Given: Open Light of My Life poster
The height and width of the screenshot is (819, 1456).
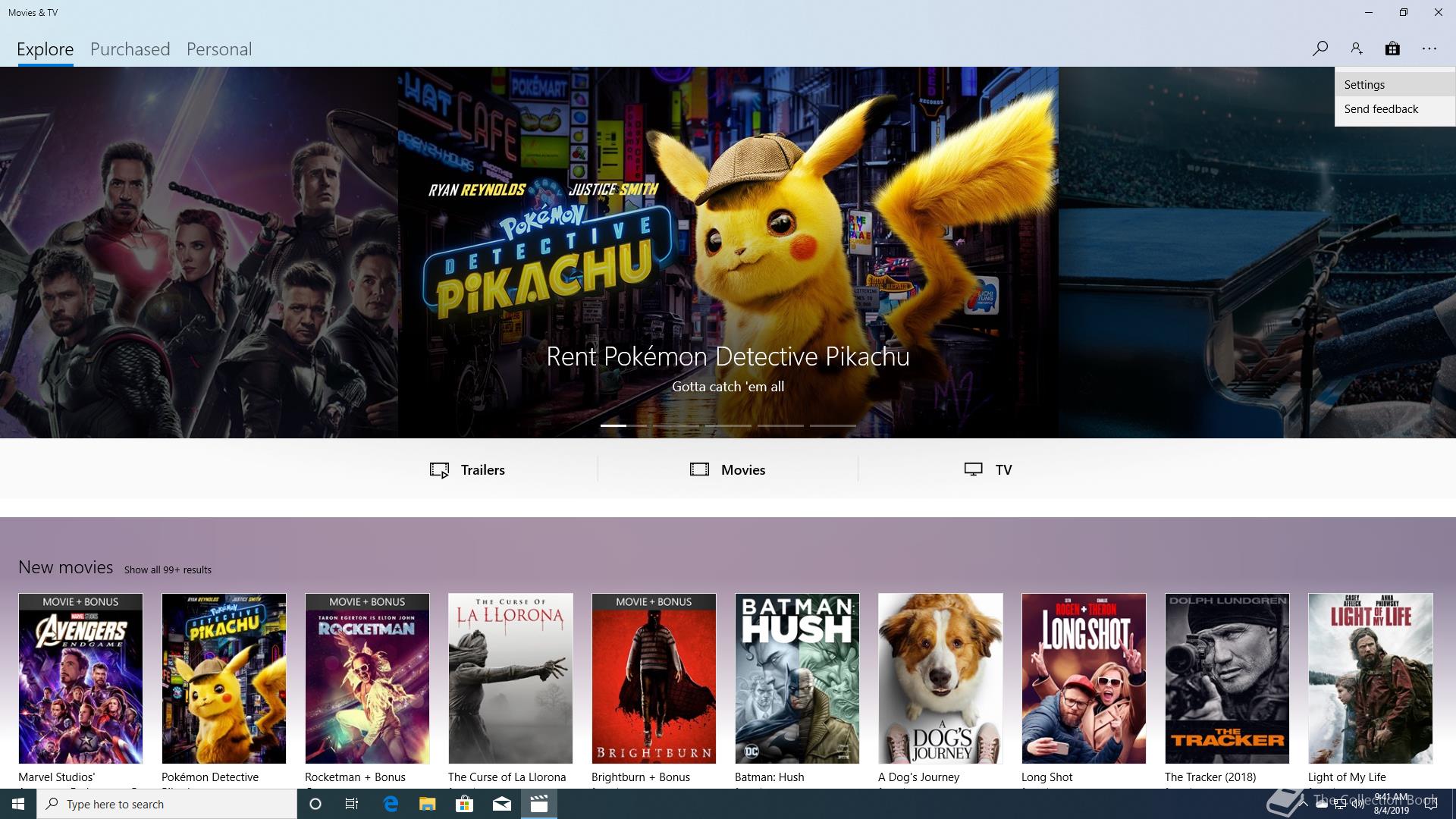Looking at the screenshot, I should [x=1370, y=679].
